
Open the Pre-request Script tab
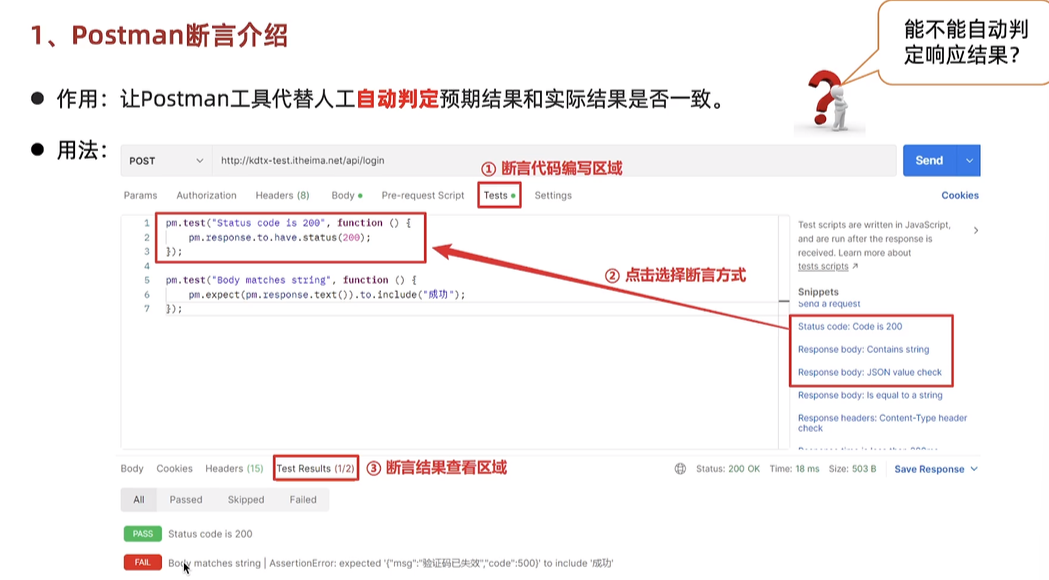[x=423, y=195]
